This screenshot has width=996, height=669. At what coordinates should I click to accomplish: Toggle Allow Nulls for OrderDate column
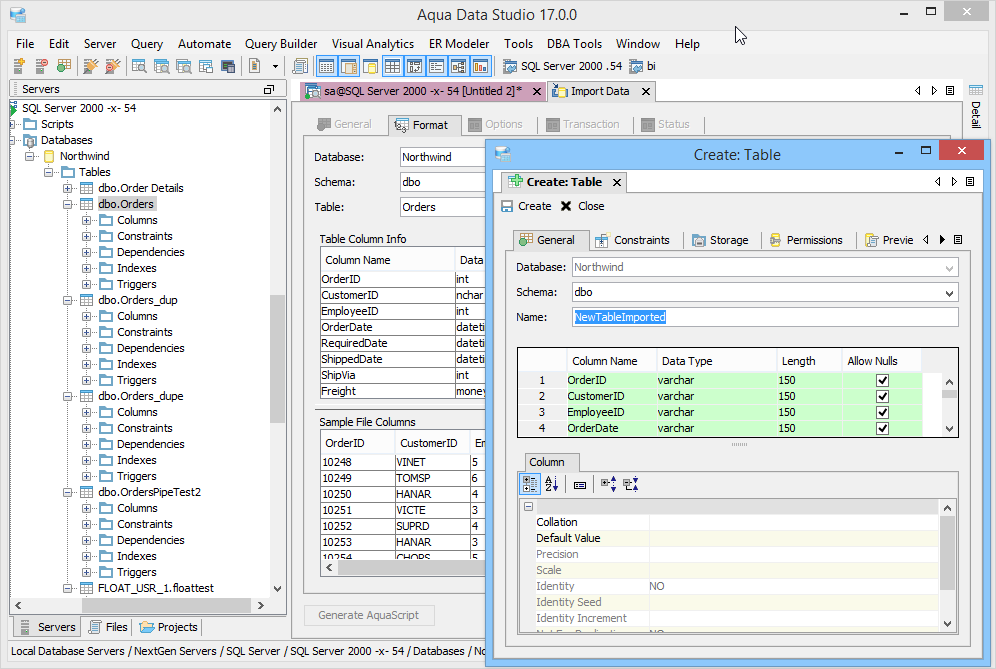click(x=882, y=428)
